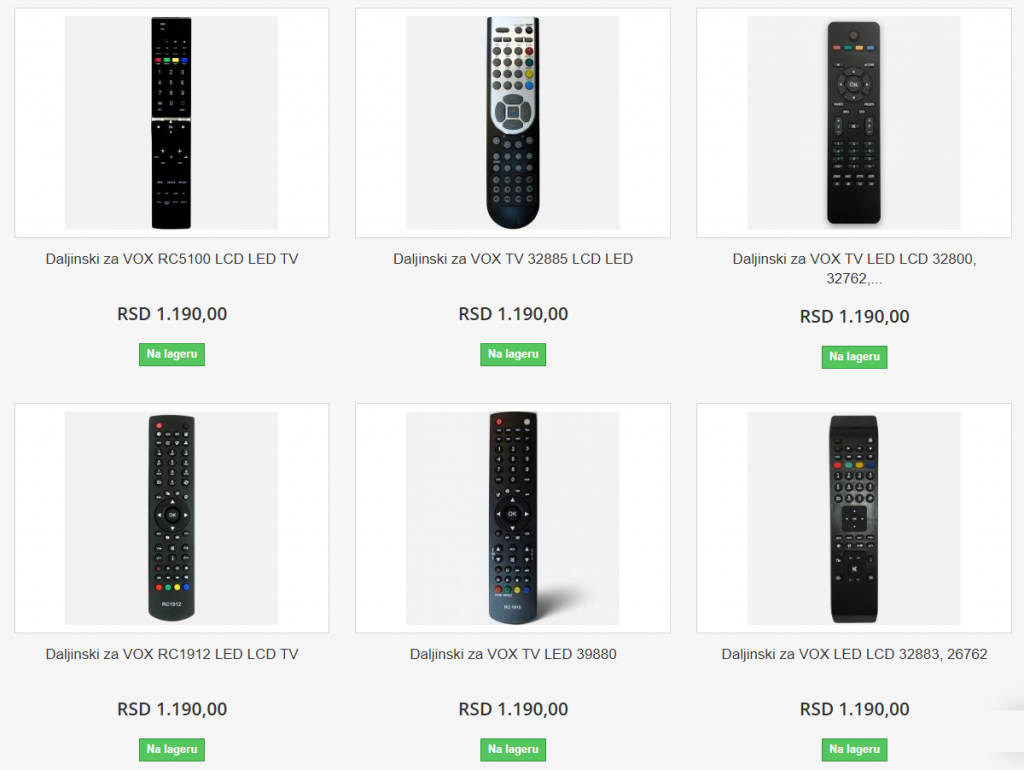Image resolution: width=1024 pixels, height=770 pixels.
Task: Go to 'Daljinski za VOX TV LED 39880' page
Action: [512, 654]
